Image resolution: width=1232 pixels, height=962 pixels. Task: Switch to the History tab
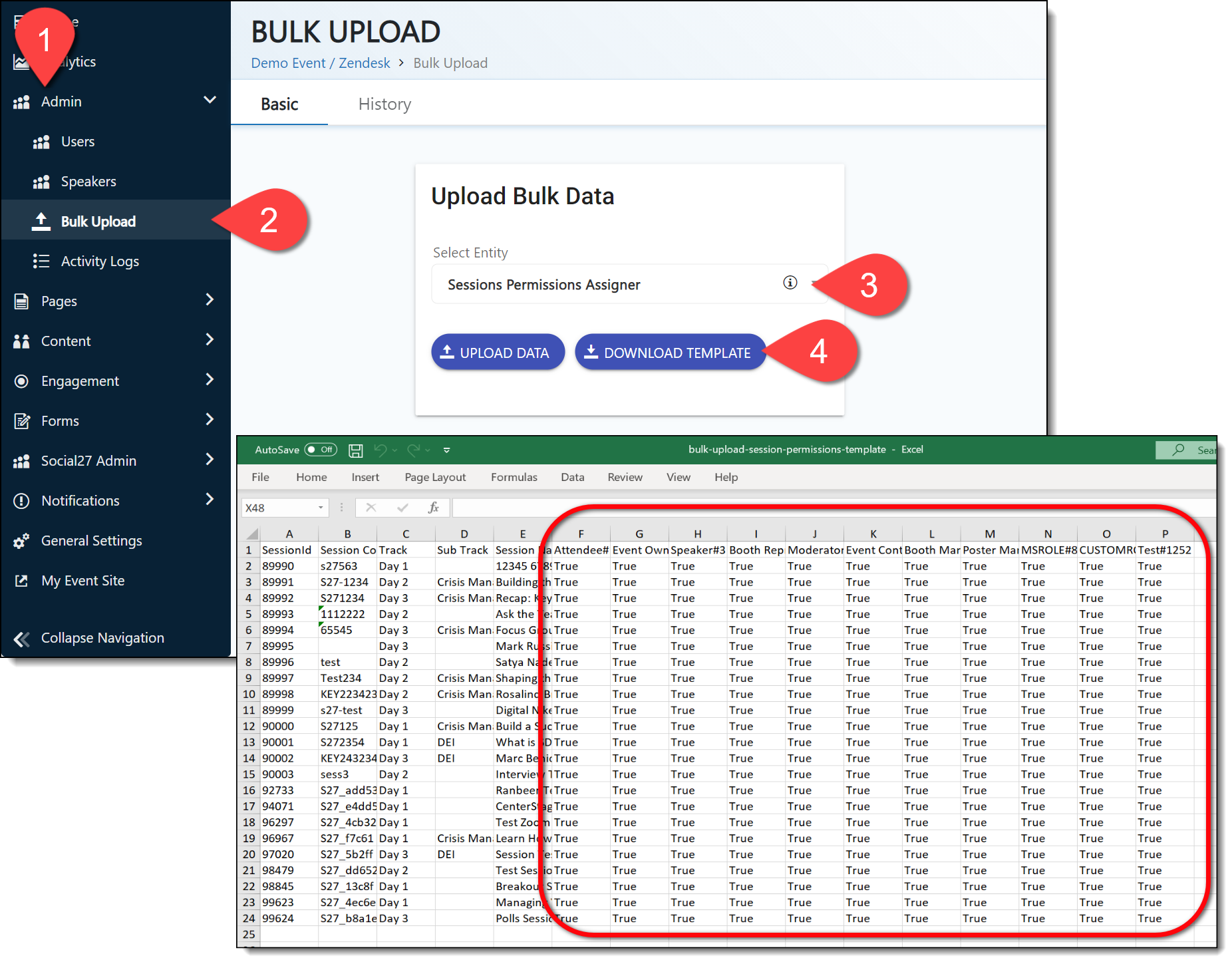click(385, 104)
